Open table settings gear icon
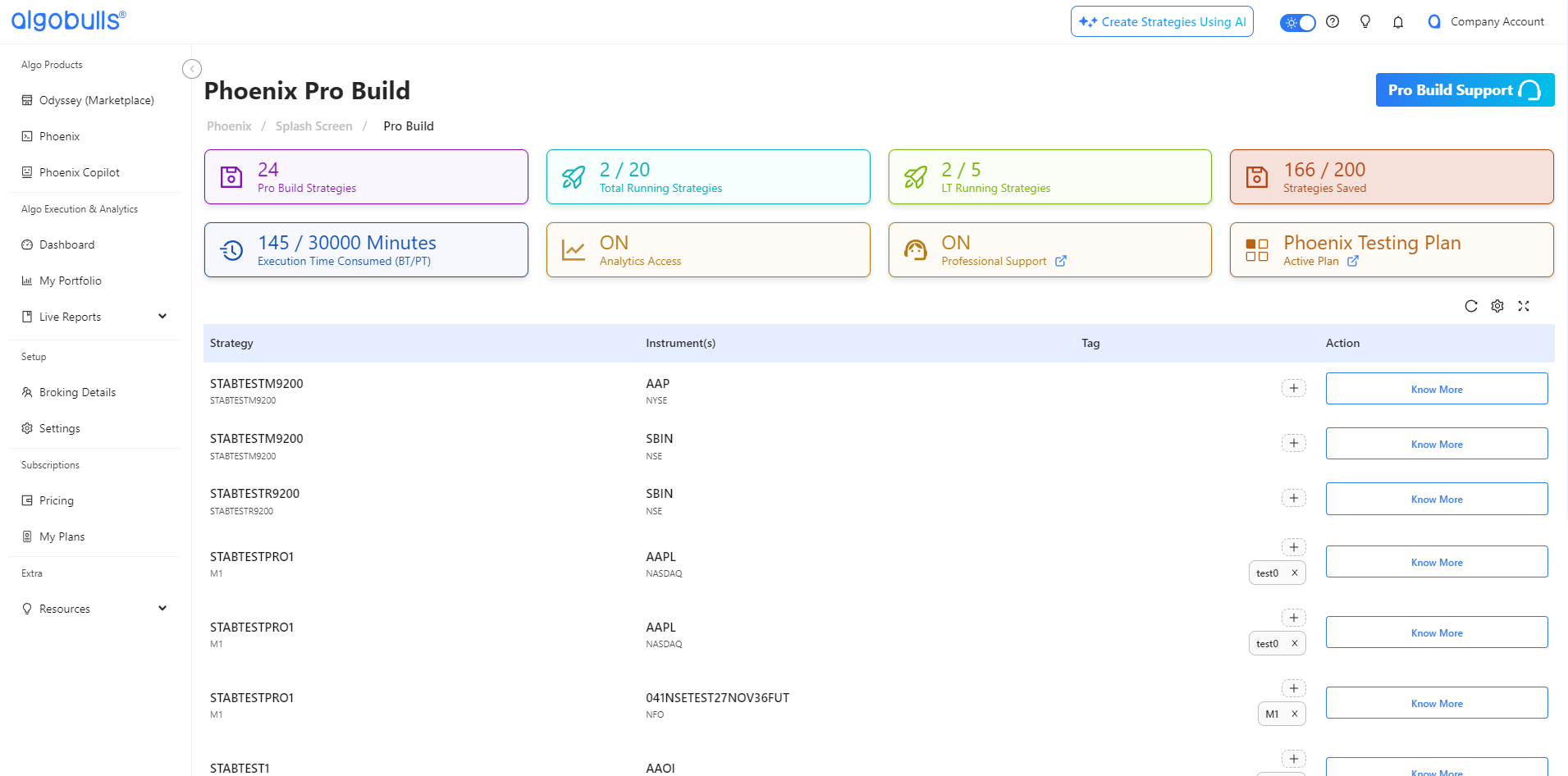 (x=1497, y=306)
